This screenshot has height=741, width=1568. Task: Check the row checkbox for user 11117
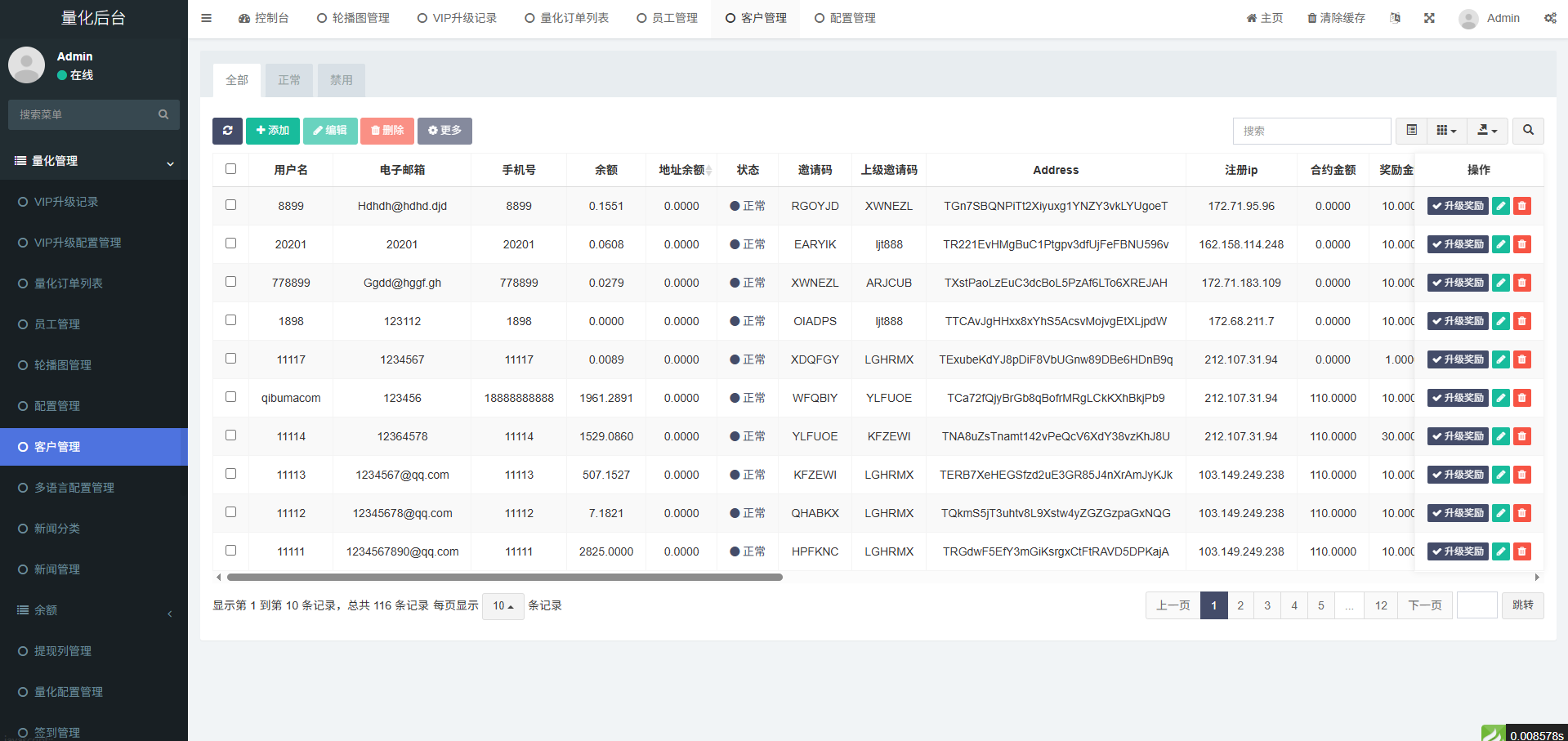231,359
